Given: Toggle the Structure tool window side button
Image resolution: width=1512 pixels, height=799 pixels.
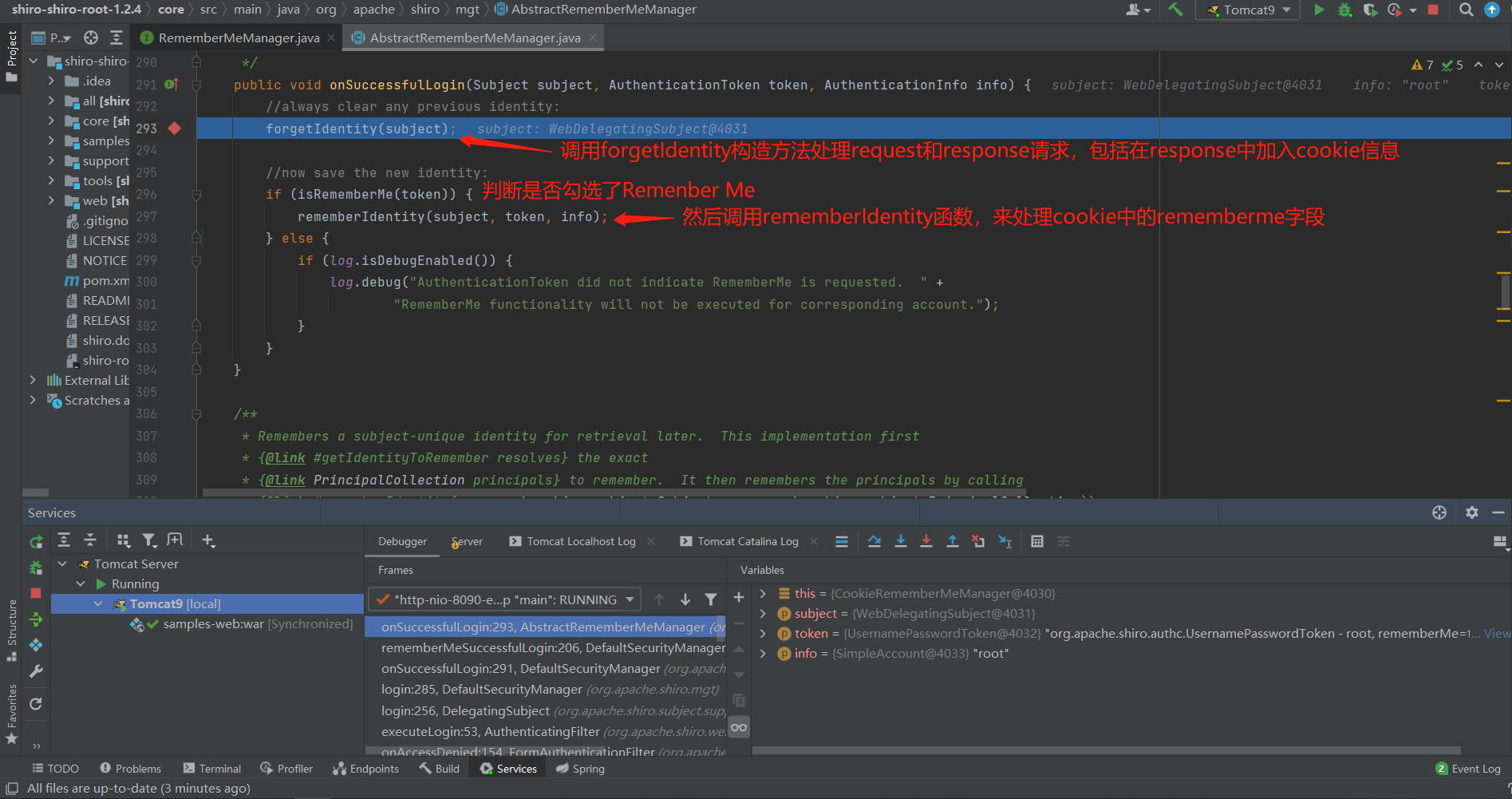Looking at the screenshot, I should click(11, 631).
